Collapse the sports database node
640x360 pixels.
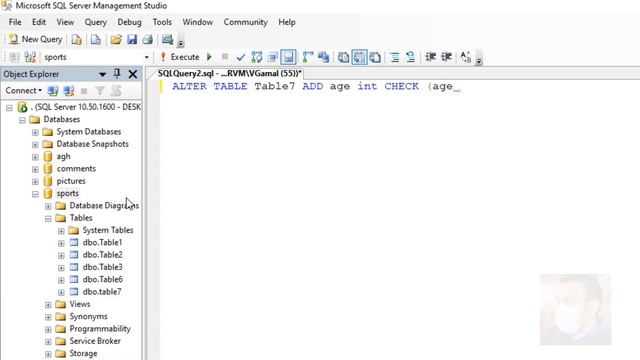click(x=35, y=194)
